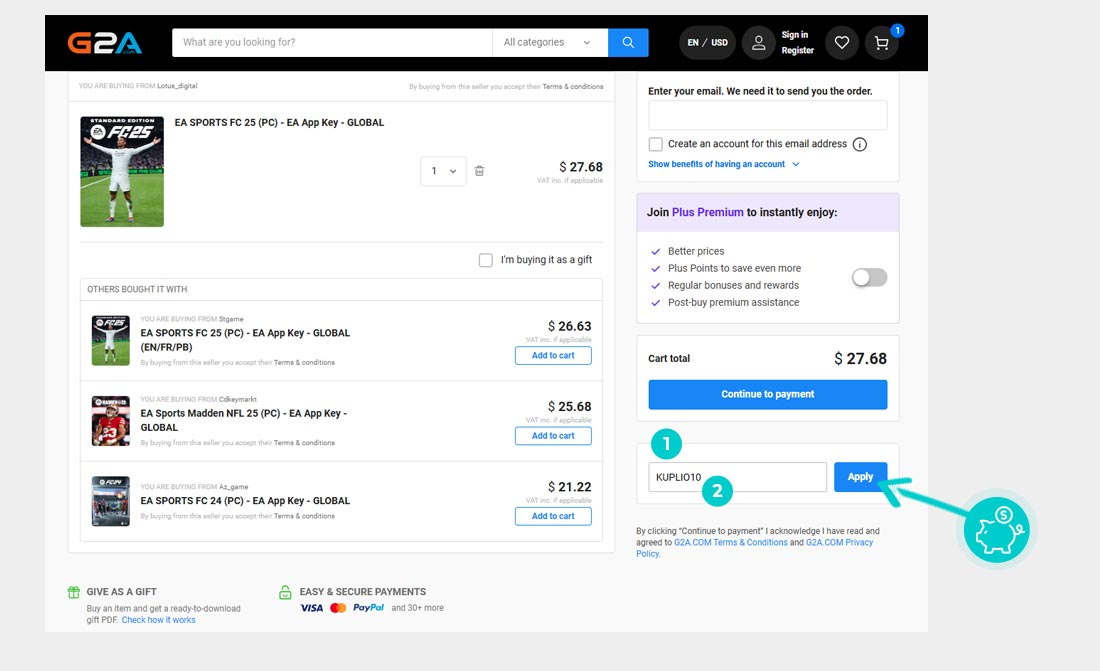Open the user account icon
Image resolution: width=1100 pixels, height=671 pixels.
click(758, 43)
